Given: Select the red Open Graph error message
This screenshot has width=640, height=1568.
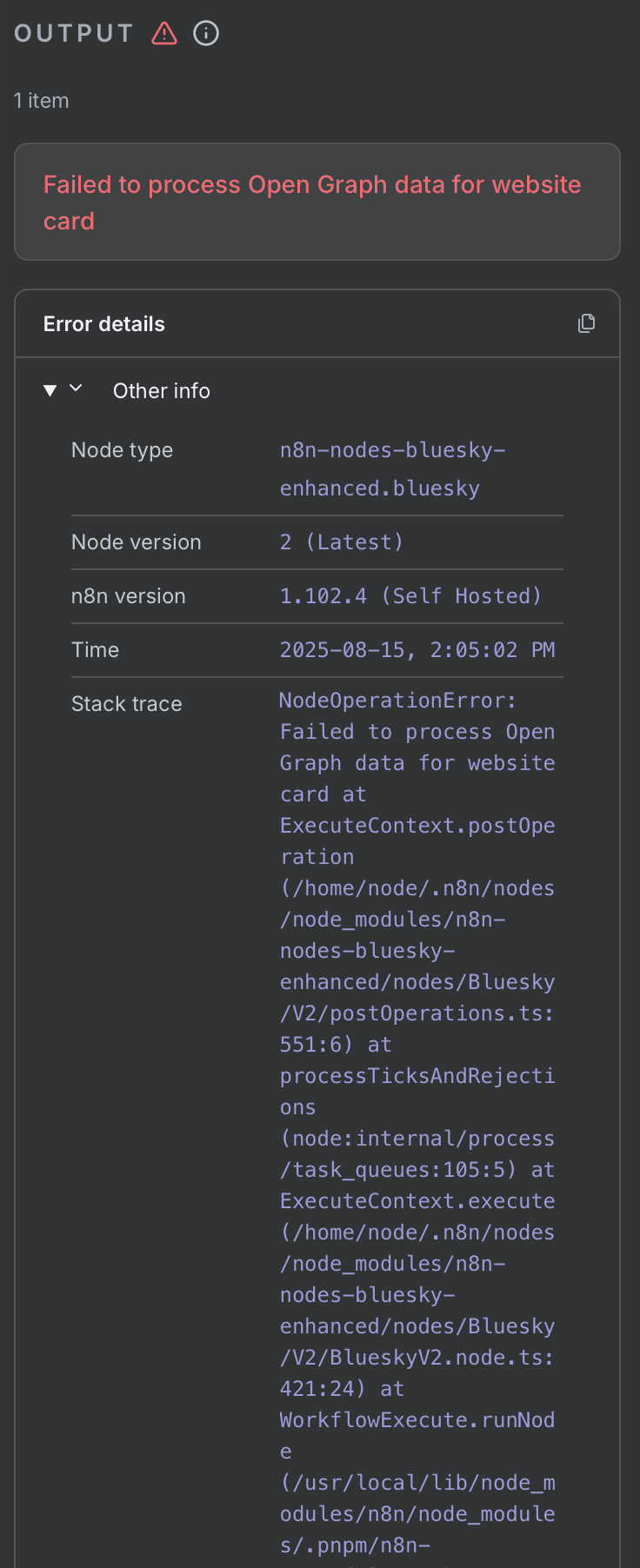Looking at the screenshot, I should [312, 203].
